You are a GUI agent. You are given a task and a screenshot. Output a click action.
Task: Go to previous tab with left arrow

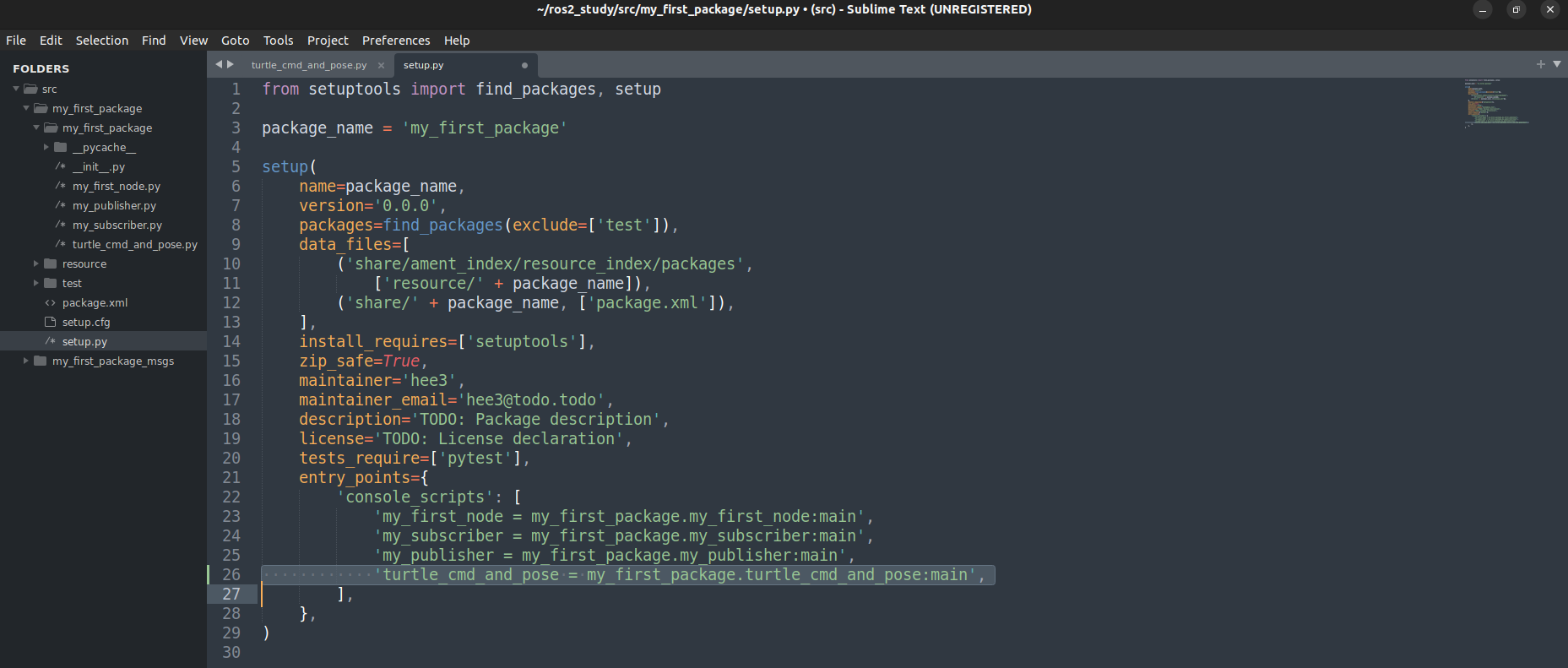point(219,64)
